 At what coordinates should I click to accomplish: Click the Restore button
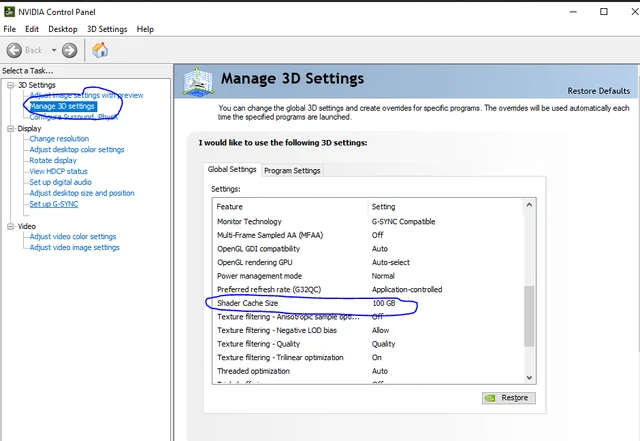click(x=508, y=398)
